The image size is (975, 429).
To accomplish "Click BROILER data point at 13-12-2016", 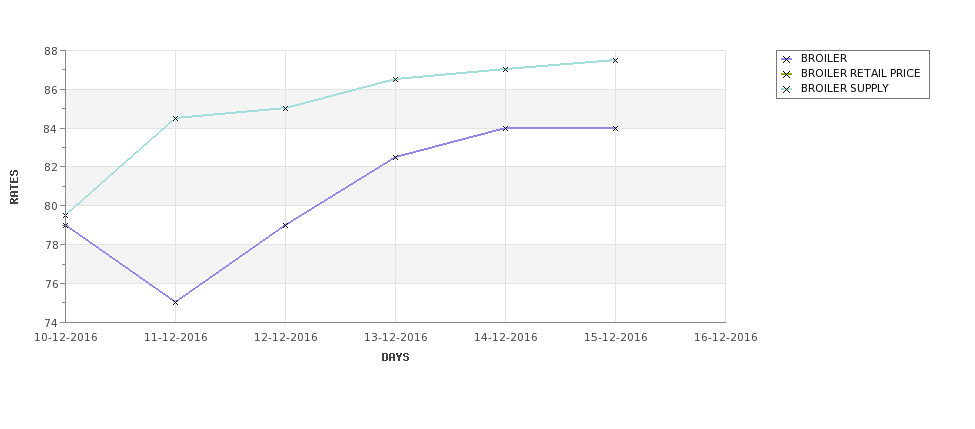I will tap(395, 157).
